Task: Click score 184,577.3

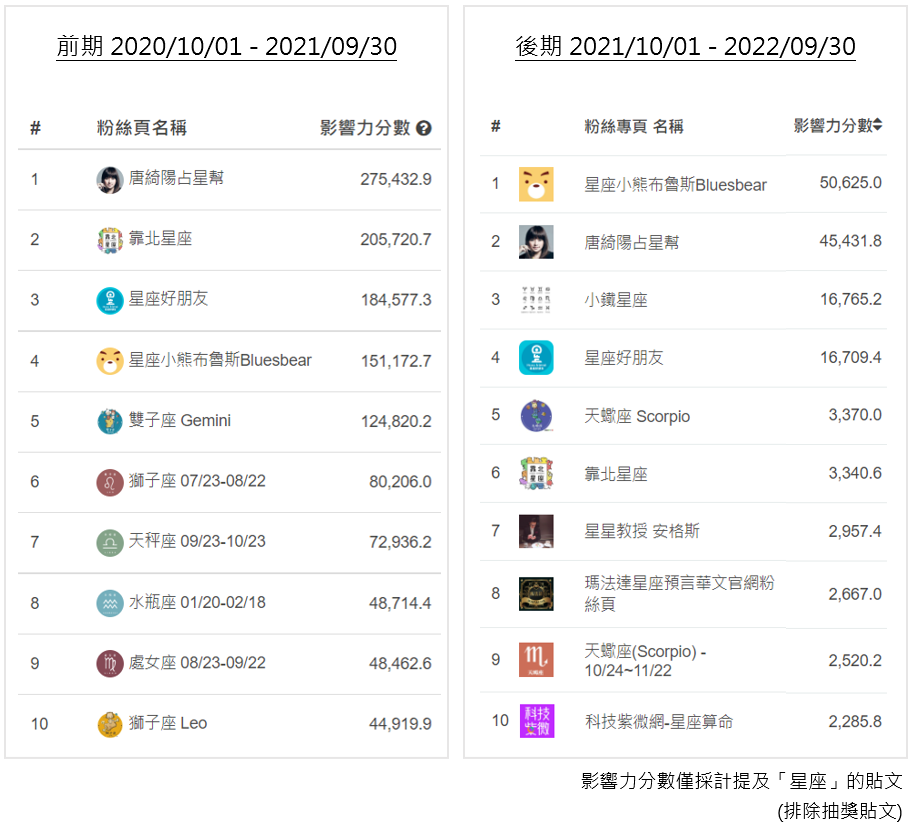Action: click(x=396, y=300)
